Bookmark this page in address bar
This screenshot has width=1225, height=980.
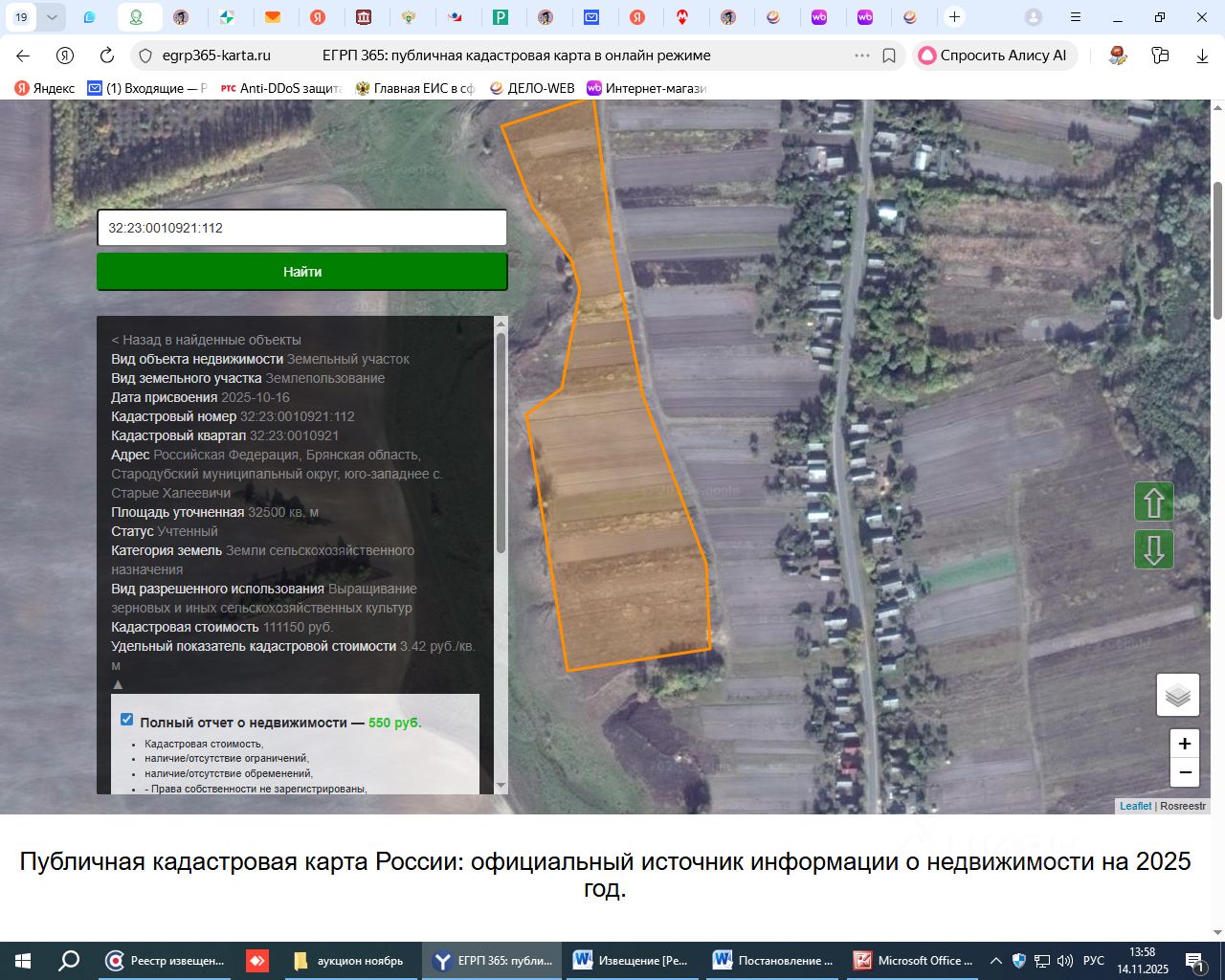[889, 56]
